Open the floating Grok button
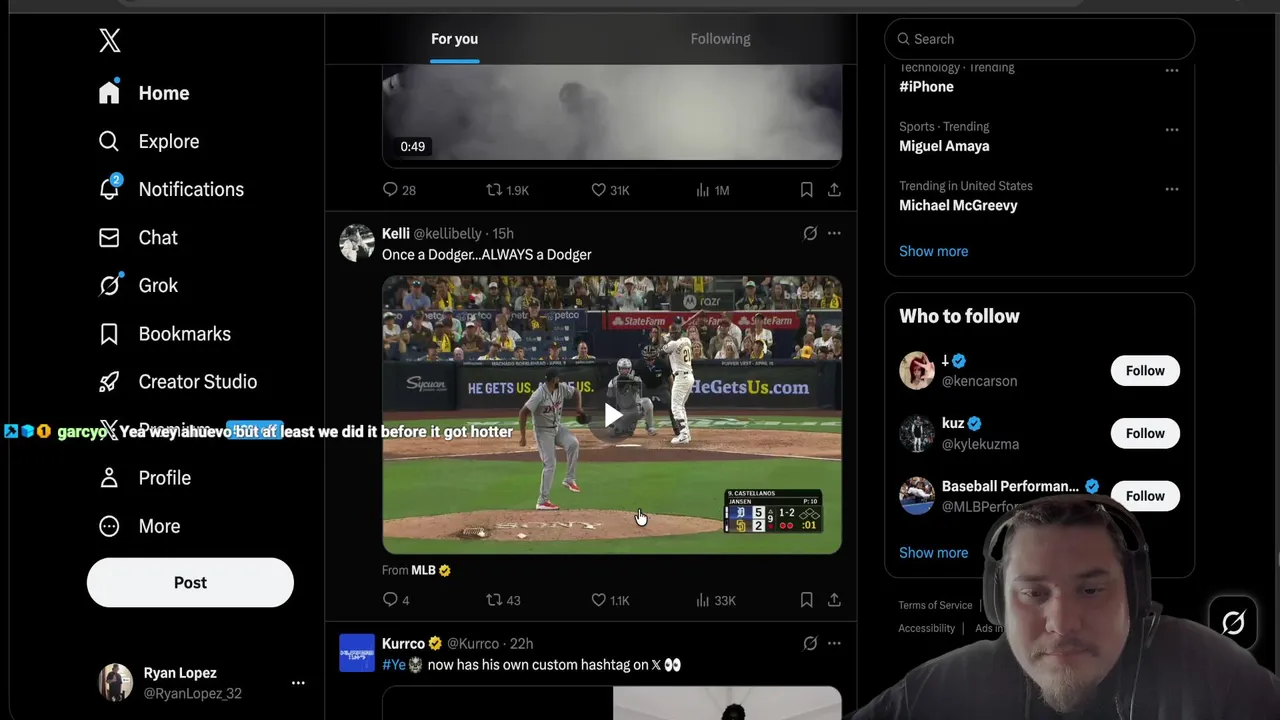Screen dimensions: 1280x720 (1233, 622)
